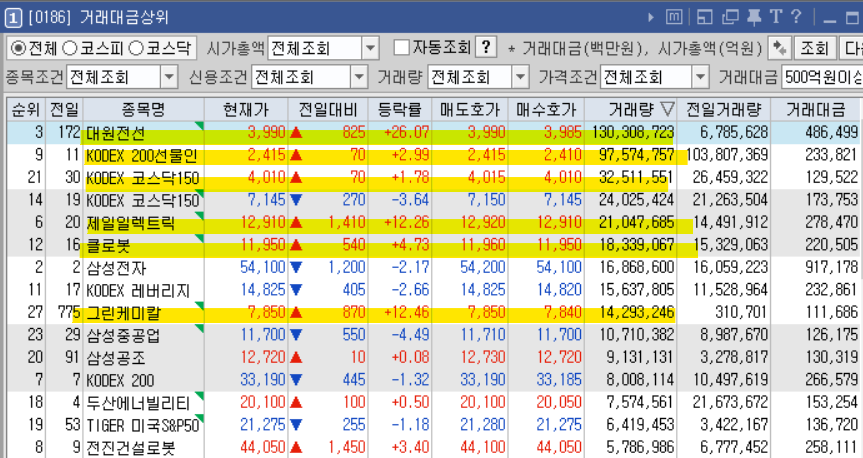The height and width of the screenshot is (458, 863).
Task: Click the window layout icon in title bar
Action: click(704, 17)
